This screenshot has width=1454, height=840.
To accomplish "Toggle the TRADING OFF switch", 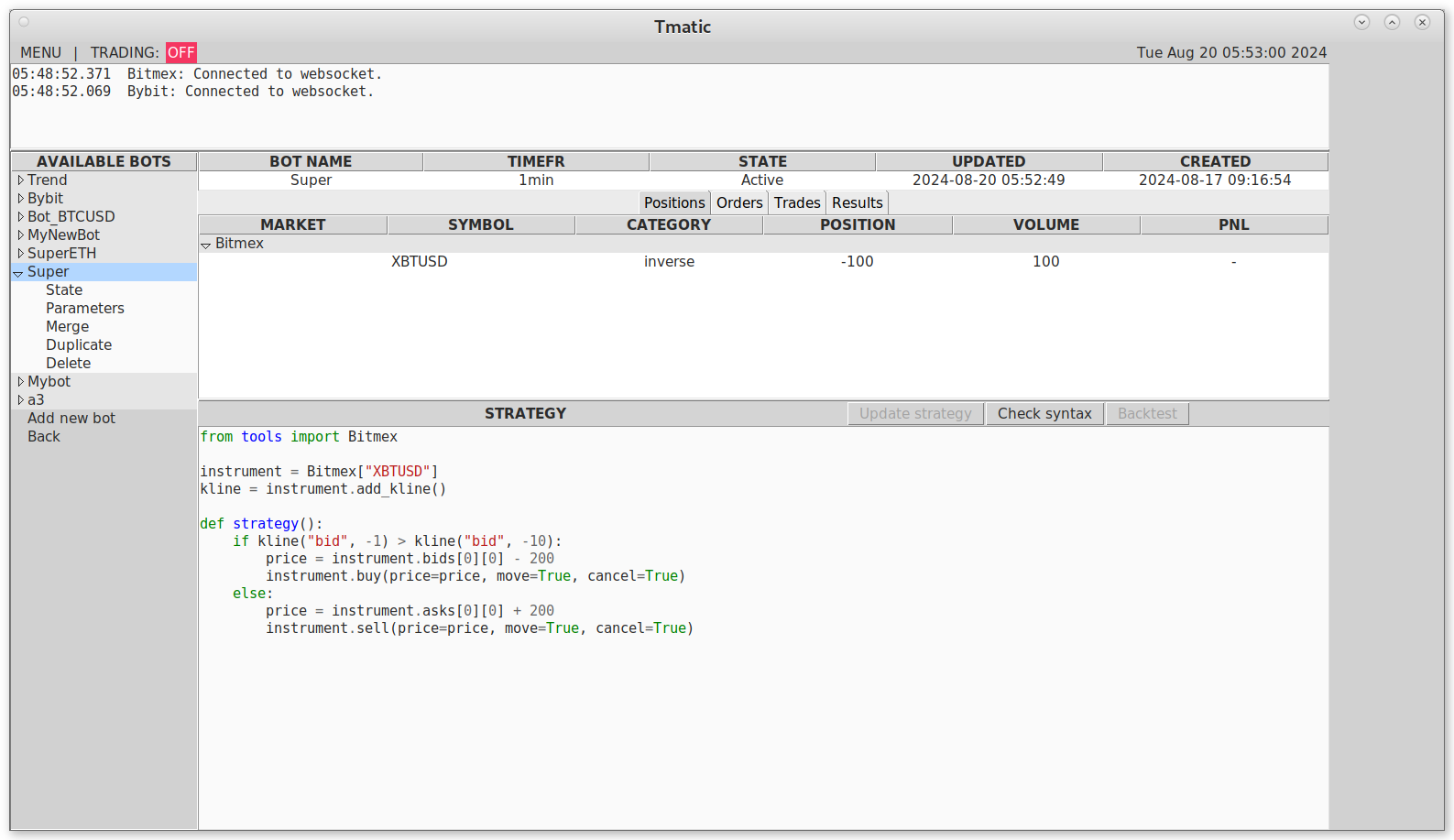I will (181, 53).
